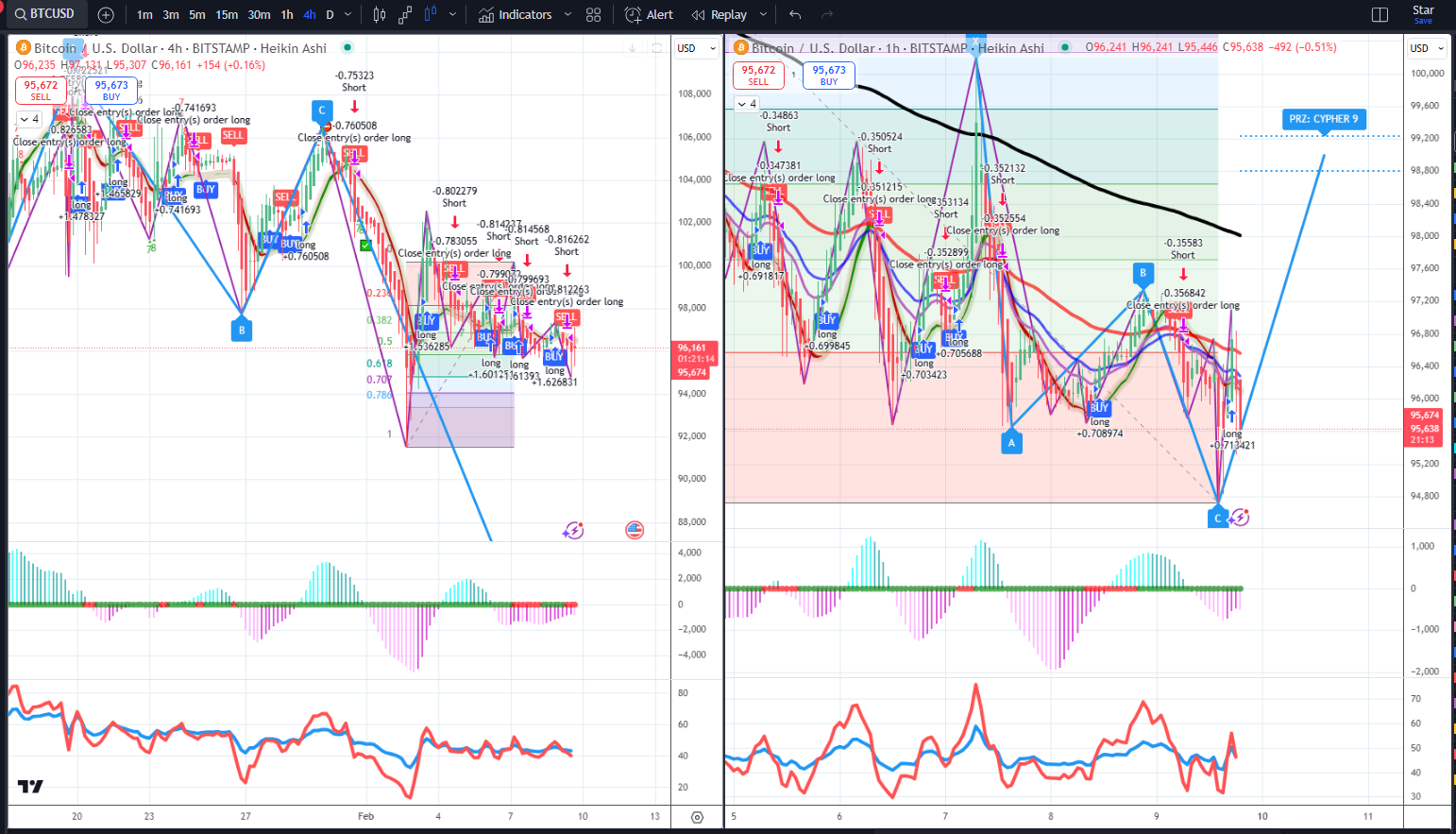Select the Heikin Ashi candle style icon
The image size is (1456, 834).
pyautogui.click(x=431, y=14)
